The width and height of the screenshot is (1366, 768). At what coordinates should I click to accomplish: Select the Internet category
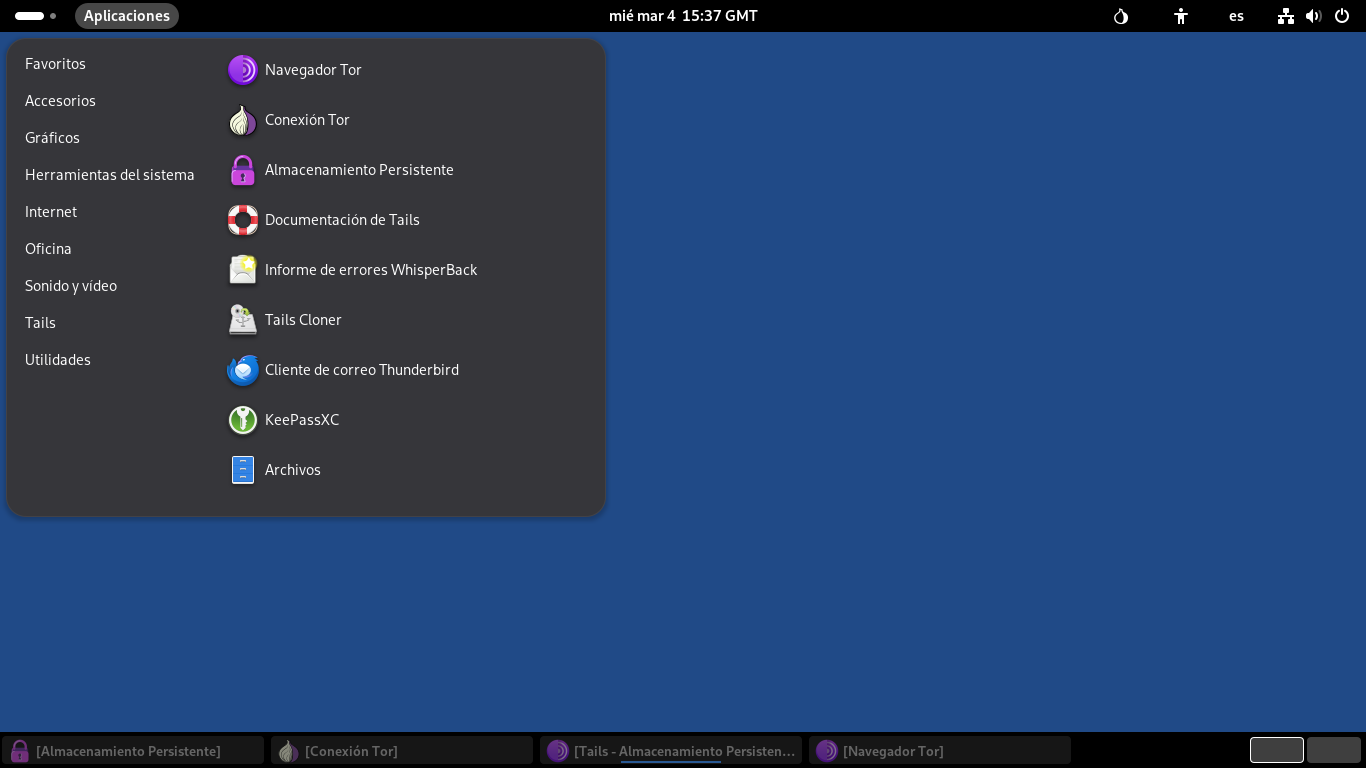click(x=51, y=212)
